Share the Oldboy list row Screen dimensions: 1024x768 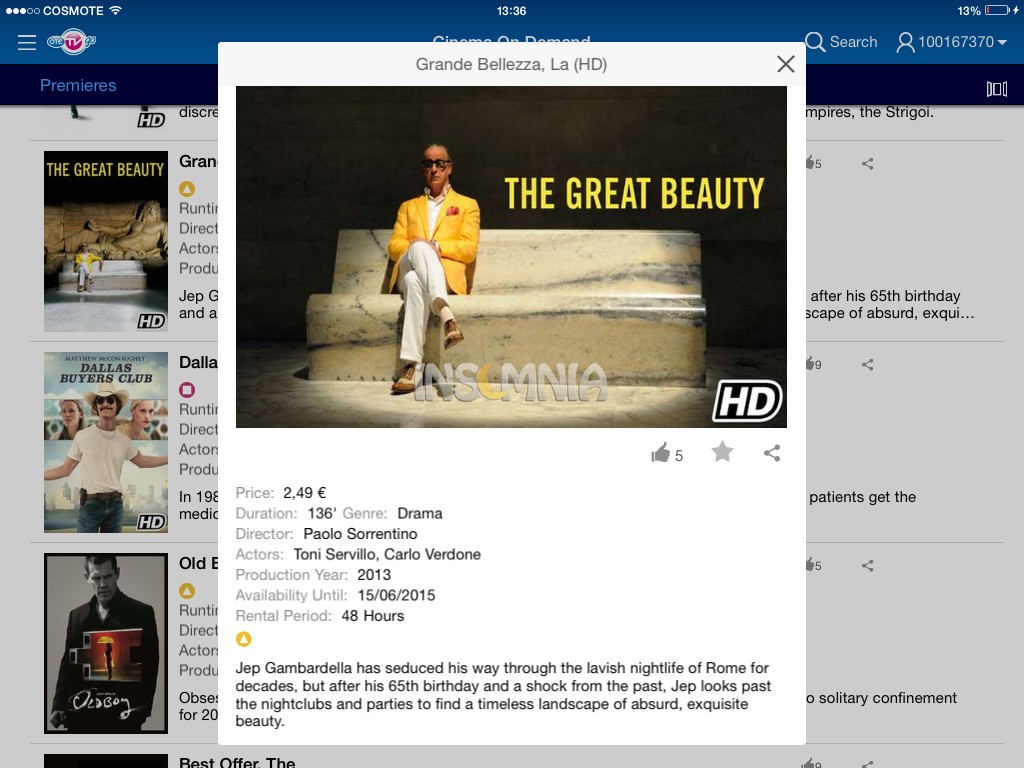[x=867, y=566]
